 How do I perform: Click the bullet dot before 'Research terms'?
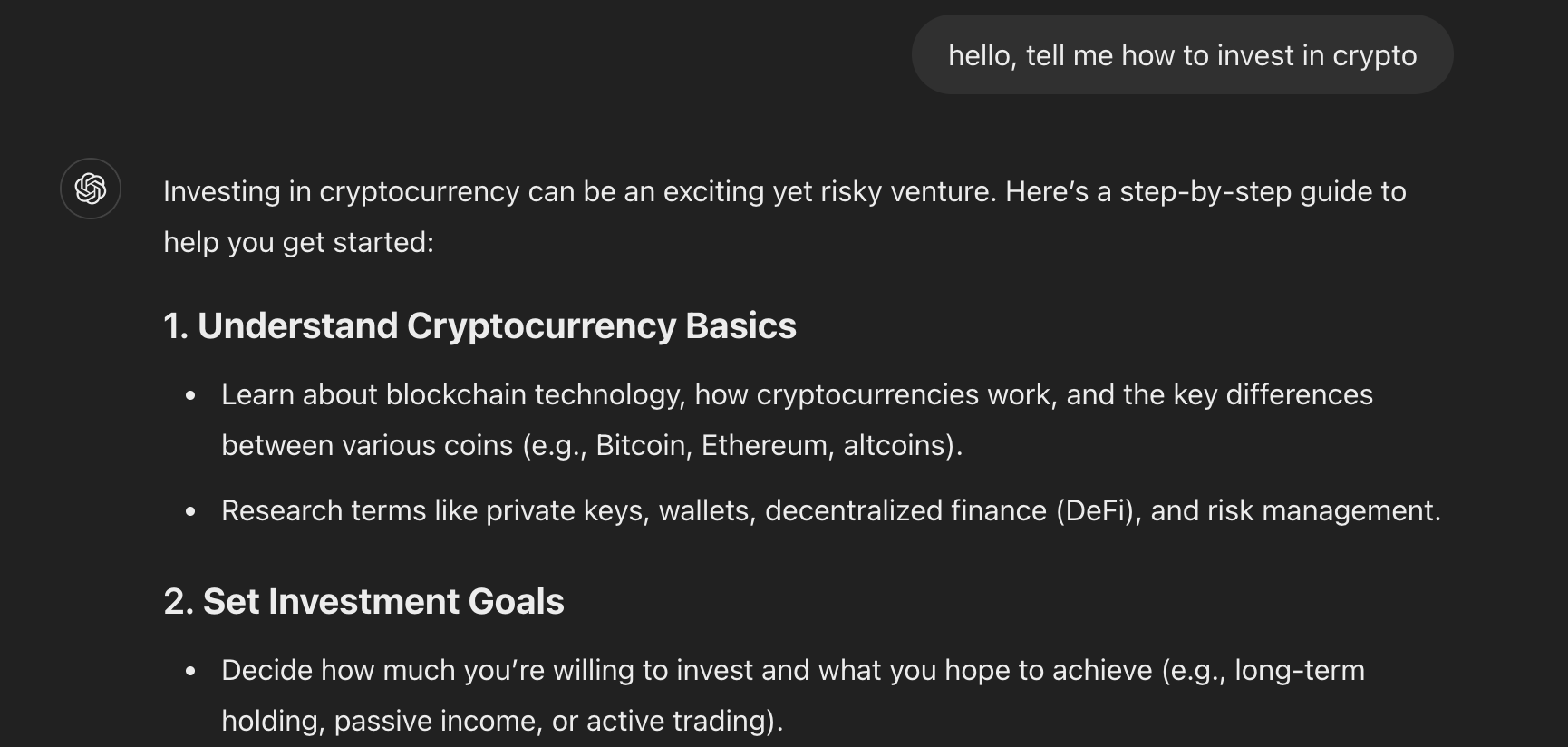click(190, 511)
